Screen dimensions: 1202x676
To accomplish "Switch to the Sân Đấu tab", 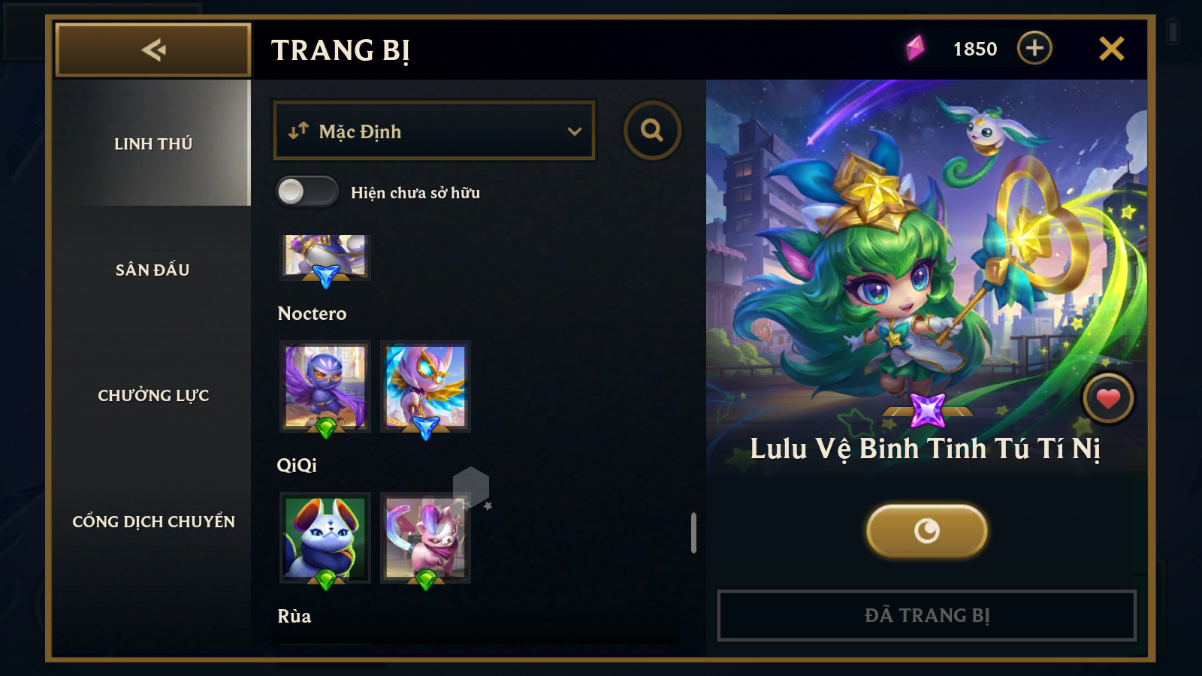I will [153, 269].
